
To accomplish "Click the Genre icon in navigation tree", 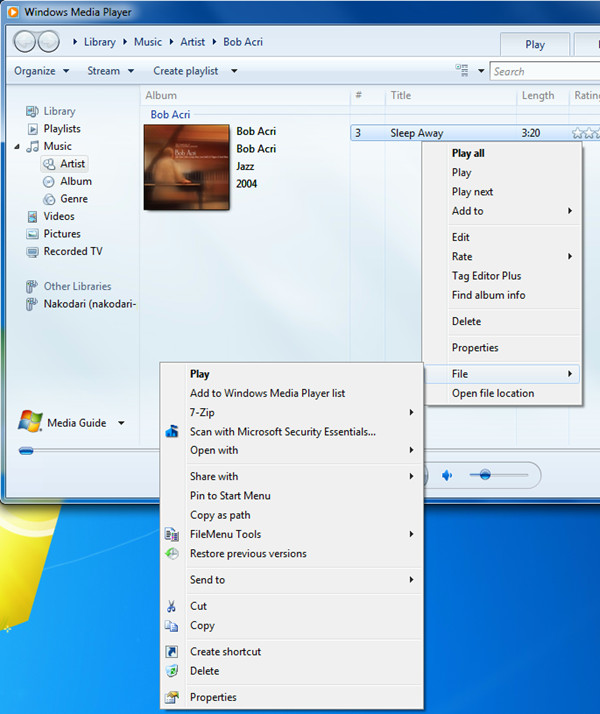I will pos(49,199).
